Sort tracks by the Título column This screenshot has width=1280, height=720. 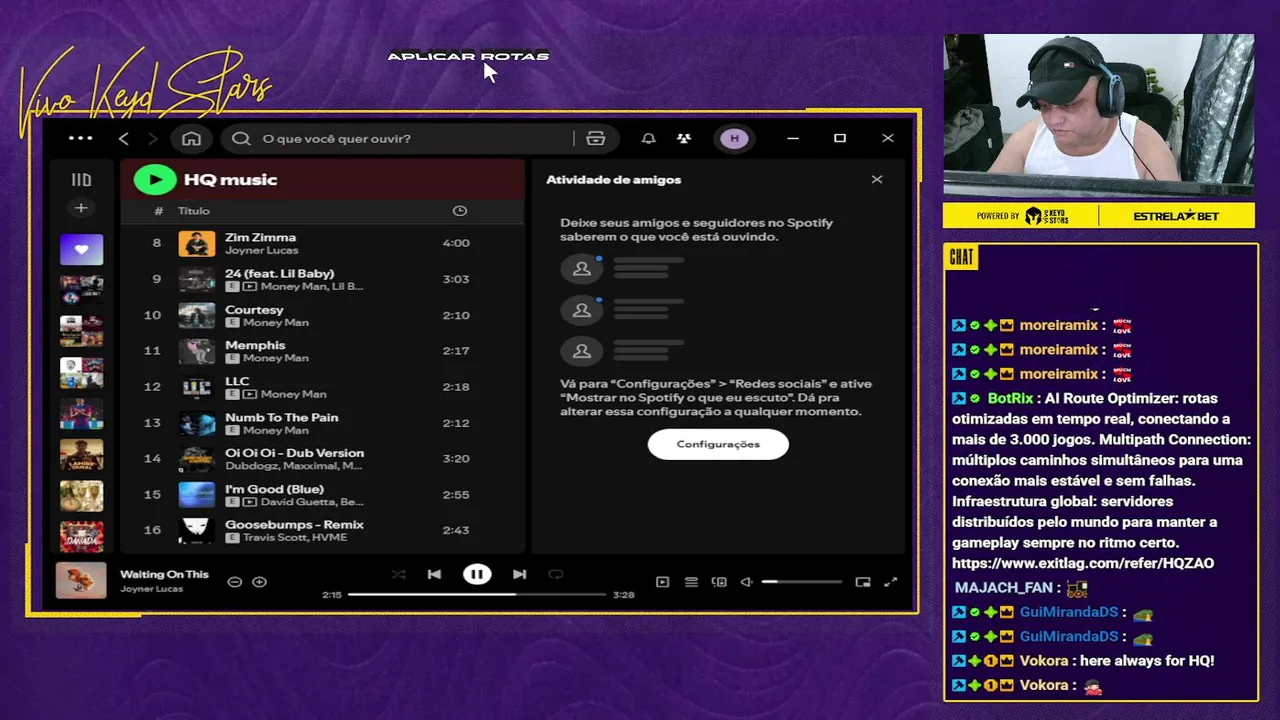pyautogui.click(x=194, y=211)
